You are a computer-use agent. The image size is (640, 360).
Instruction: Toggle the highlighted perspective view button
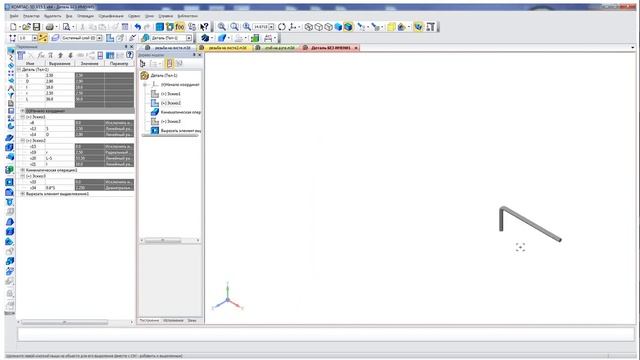(418, 27)
